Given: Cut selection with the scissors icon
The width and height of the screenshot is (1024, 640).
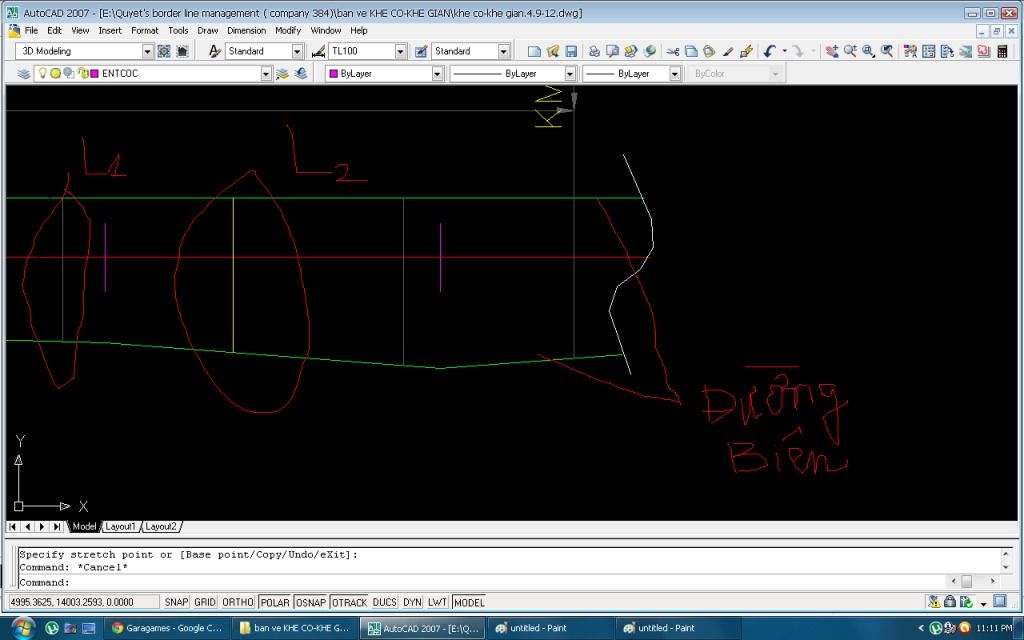Looking at the screenshot, I should (673, 51).
